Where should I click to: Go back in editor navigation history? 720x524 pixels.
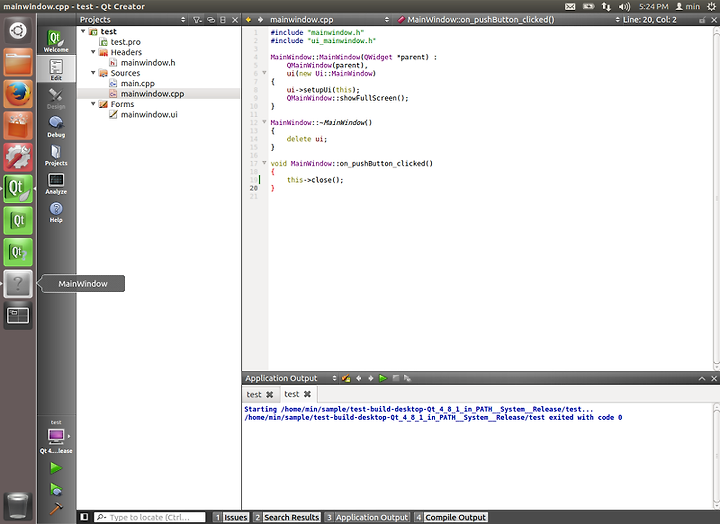coord(248,20)
